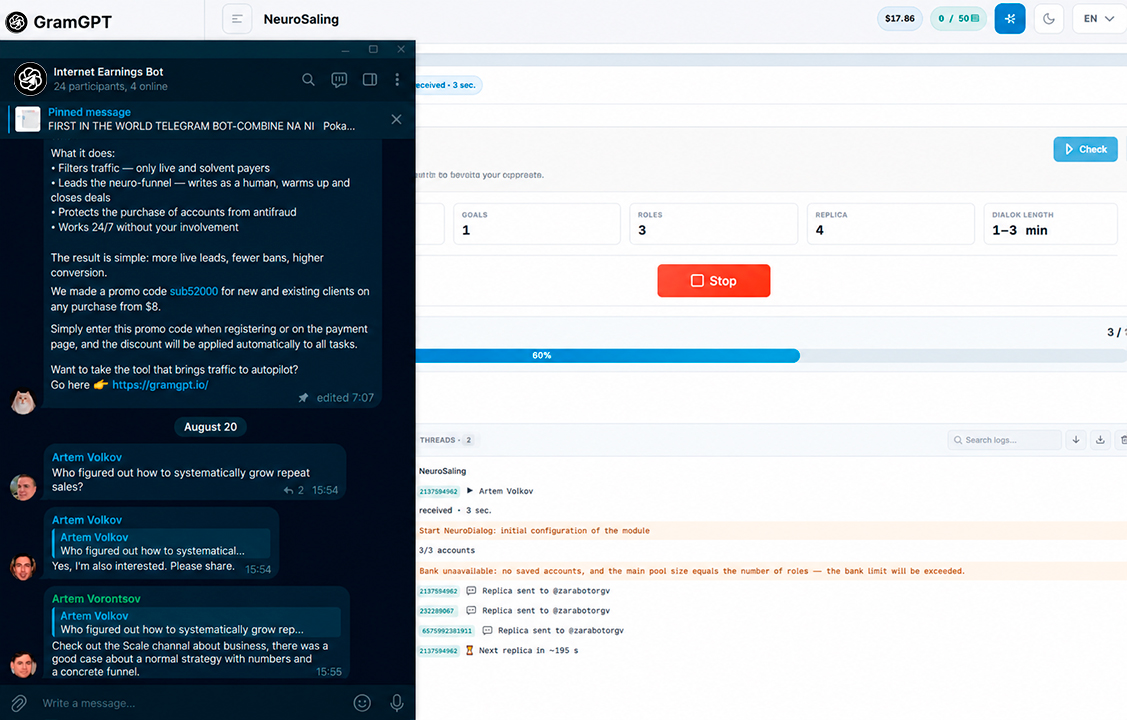Click the ROLES field showing 3
Image resolution: width=1127 pixels, height=720 pixels.
click(x=714, y=223)
